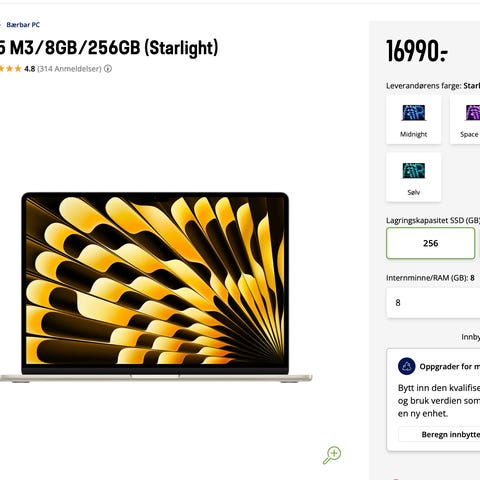Click the Leverandørens farge label
The width and height of the screenshot is (480, 480).
[424, 86]
